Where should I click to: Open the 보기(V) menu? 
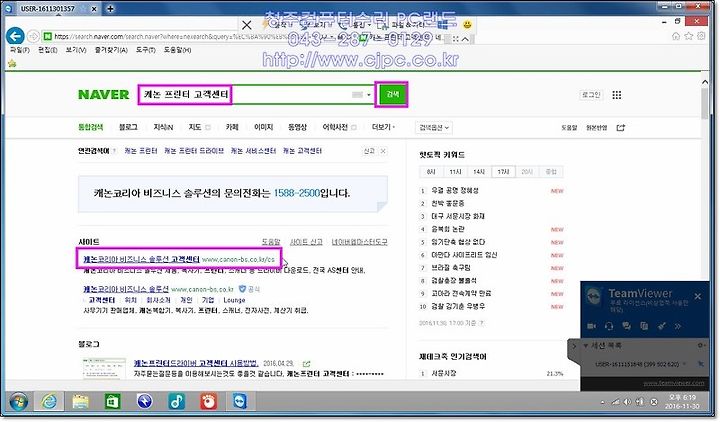[x=76, y=50]
